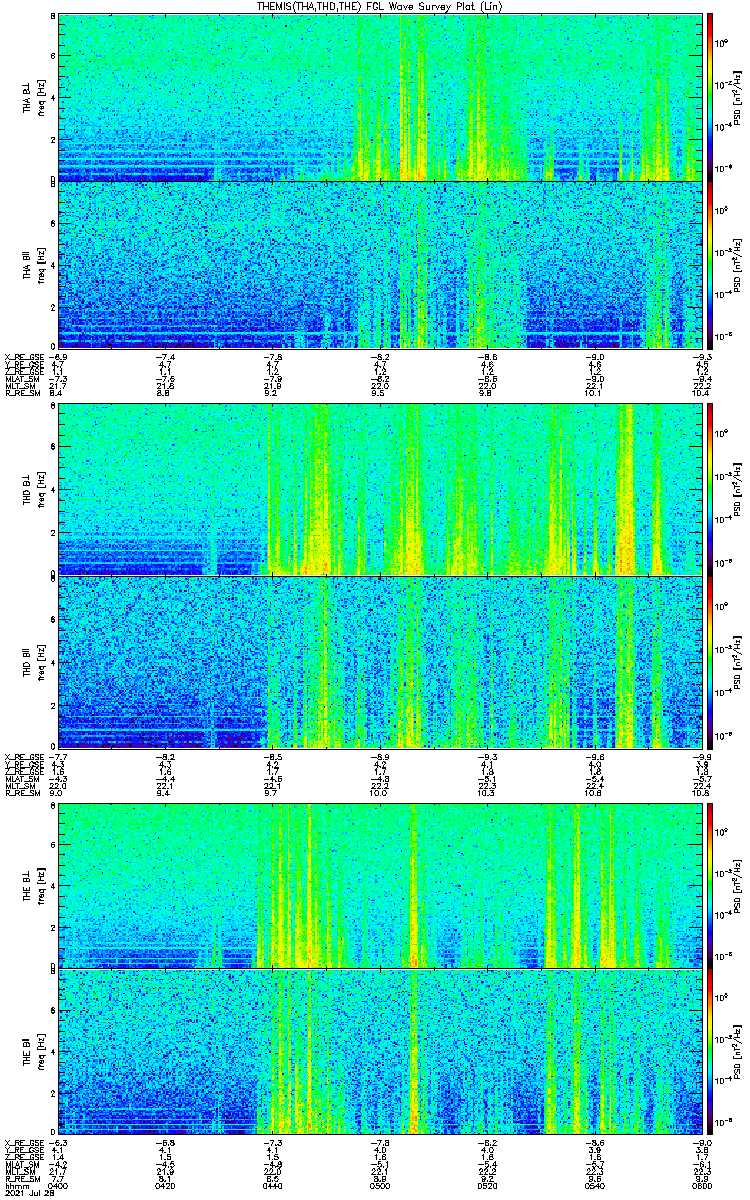Click the color bar beside THA B-perpendicular panel
This screenshot has width=750, height=1200.
710,97
